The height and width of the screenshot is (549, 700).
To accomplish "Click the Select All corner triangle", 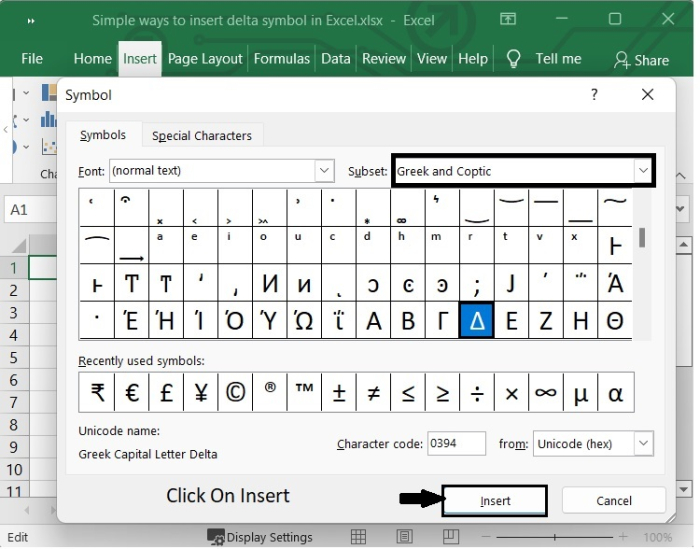I will click(18, 247).
